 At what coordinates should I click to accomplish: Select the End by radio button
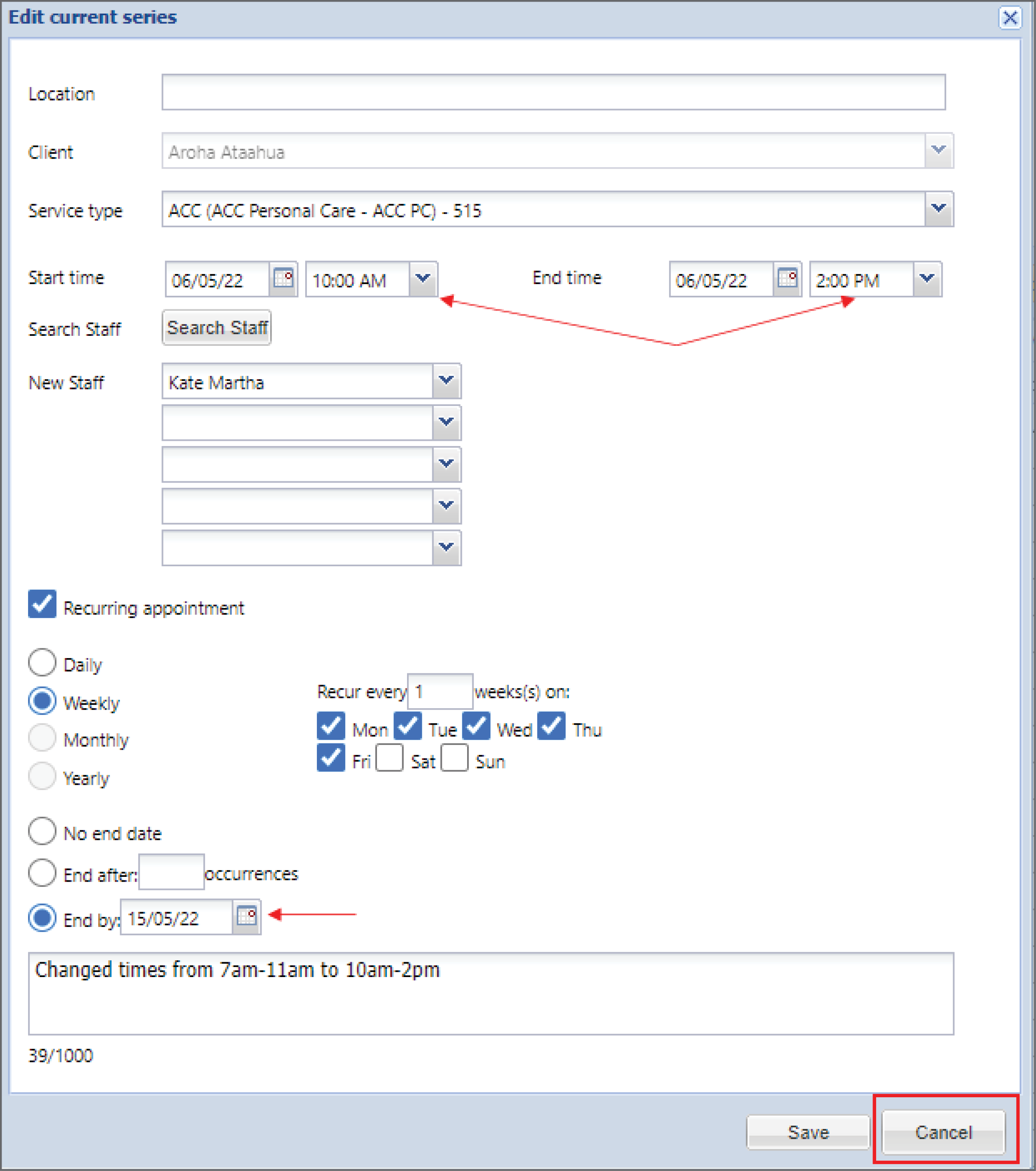pos(42,918)
